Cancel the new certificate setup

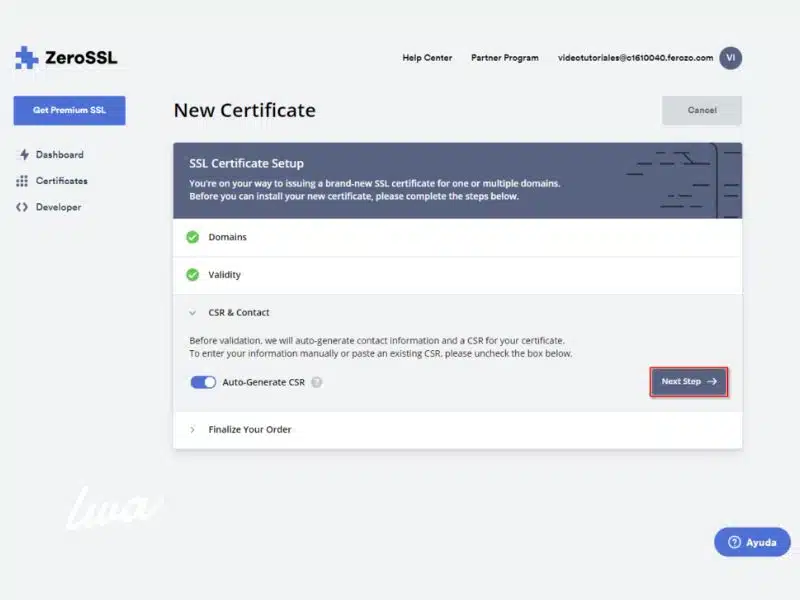701,110
